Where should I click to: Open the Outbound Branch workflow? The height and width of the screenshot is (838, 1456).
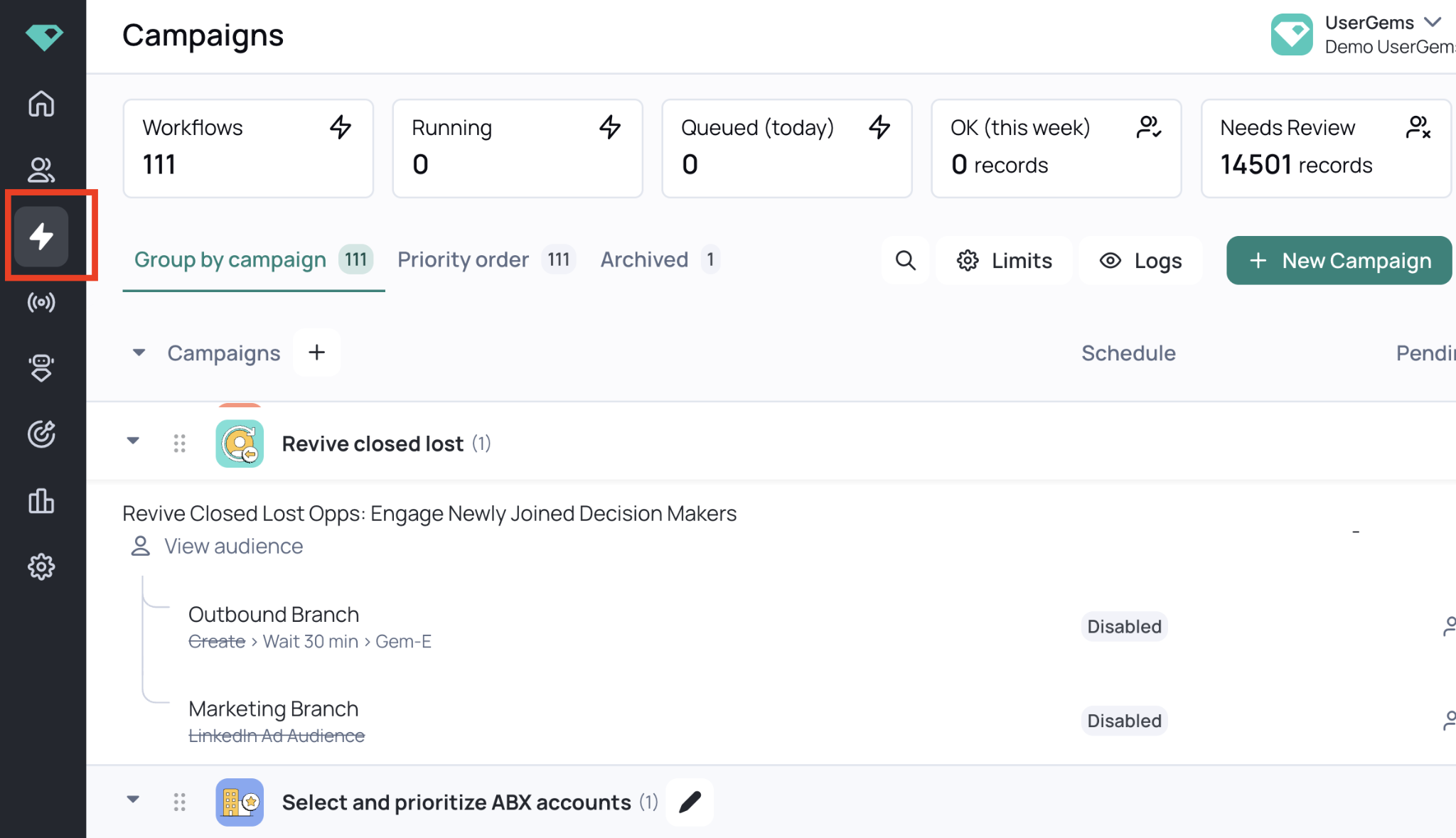(x=274, y=614)
